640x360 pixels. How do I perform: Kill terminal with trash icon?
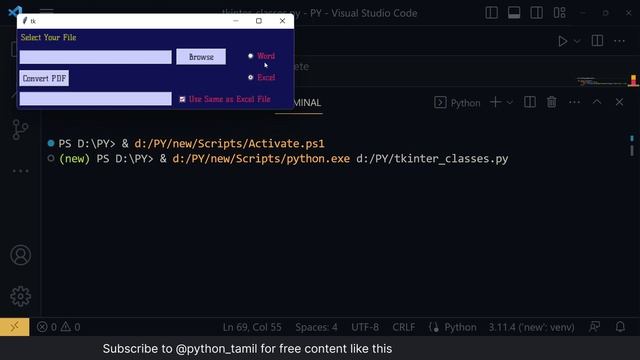click(551, 102)
